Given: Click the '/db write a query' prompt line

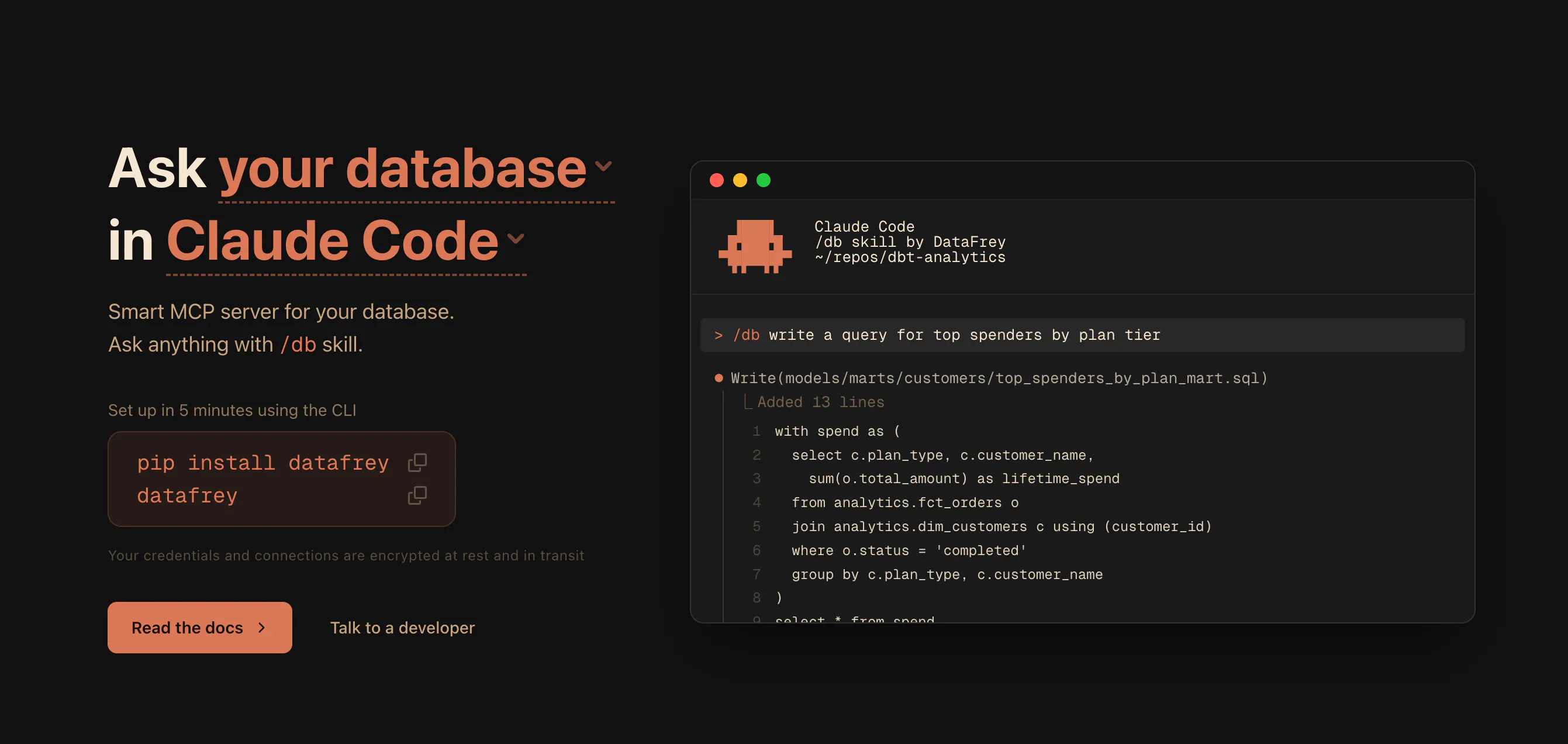Looking at the screenshot, I should [x=1082, y=335].
